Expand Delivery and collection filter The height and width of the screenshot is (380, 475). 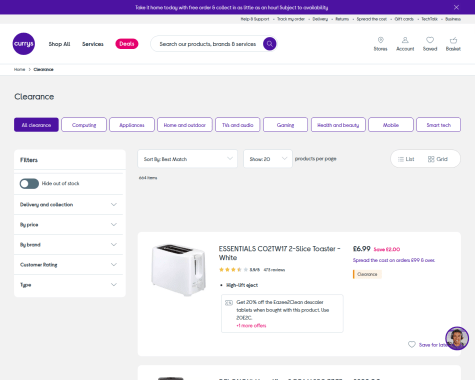point(68,204)
